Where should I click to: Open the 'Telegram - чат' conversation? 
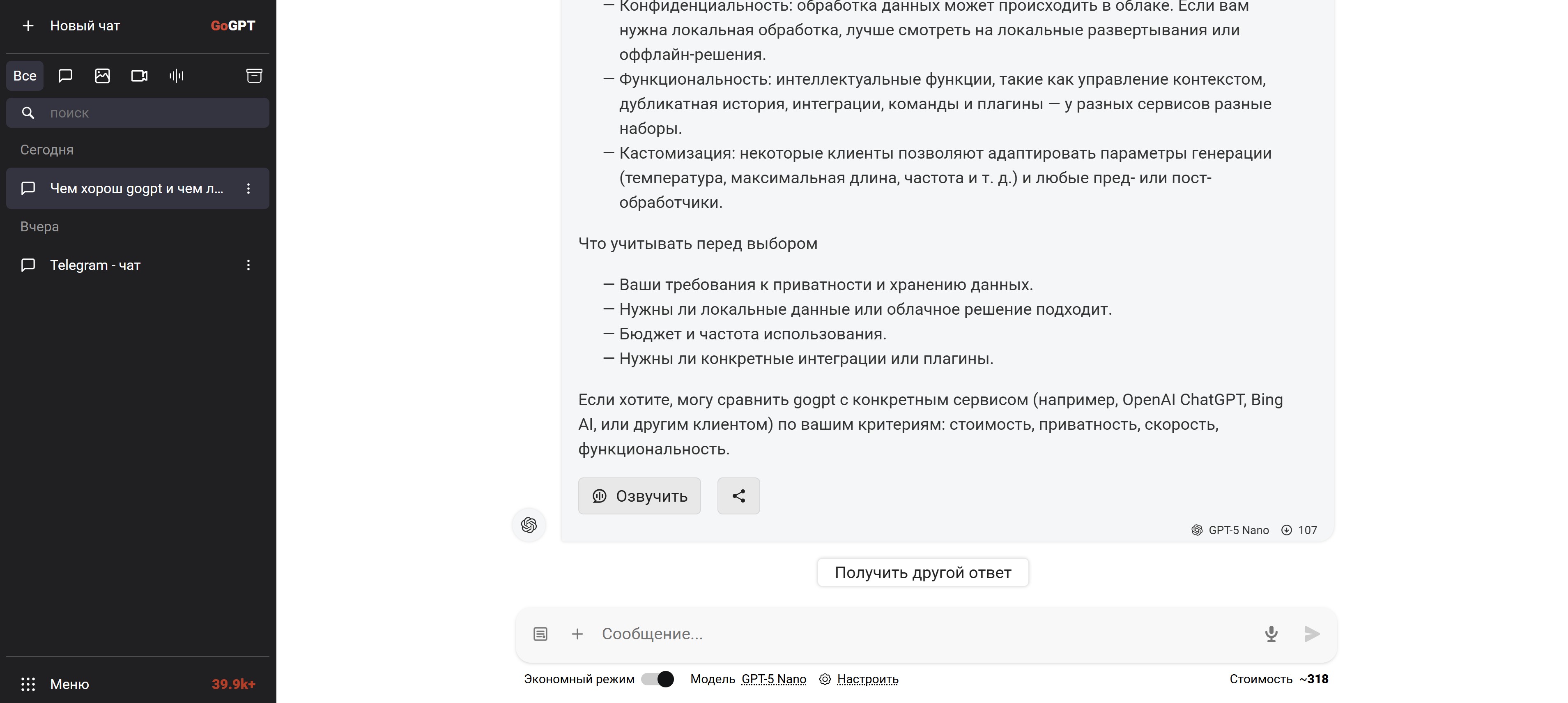[138, 265]
